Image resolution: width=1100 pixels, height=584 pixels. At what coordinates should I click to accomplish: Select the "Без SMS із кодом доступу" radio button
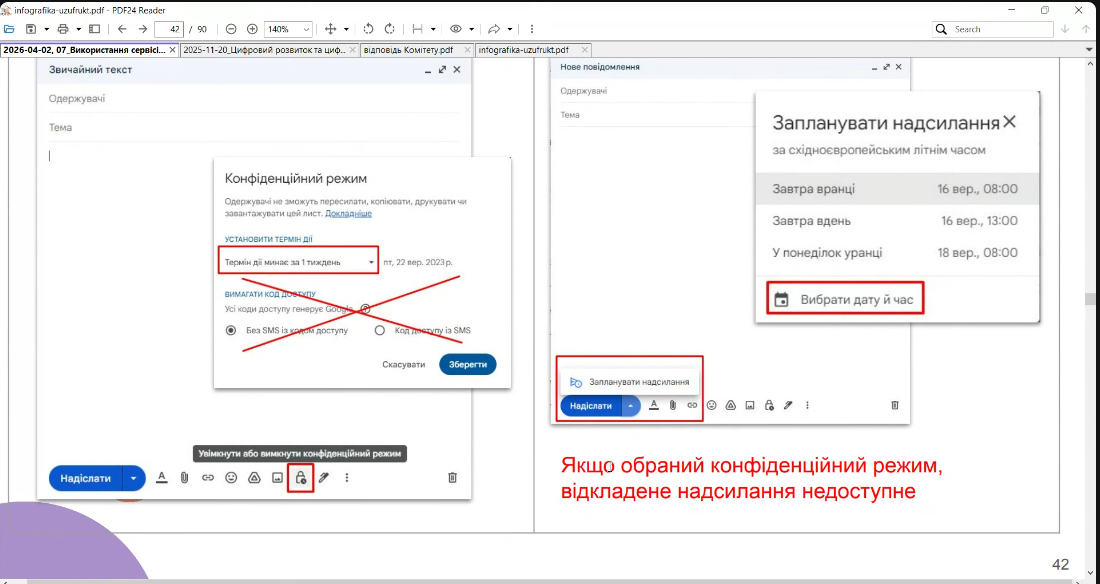coord(231,330)
